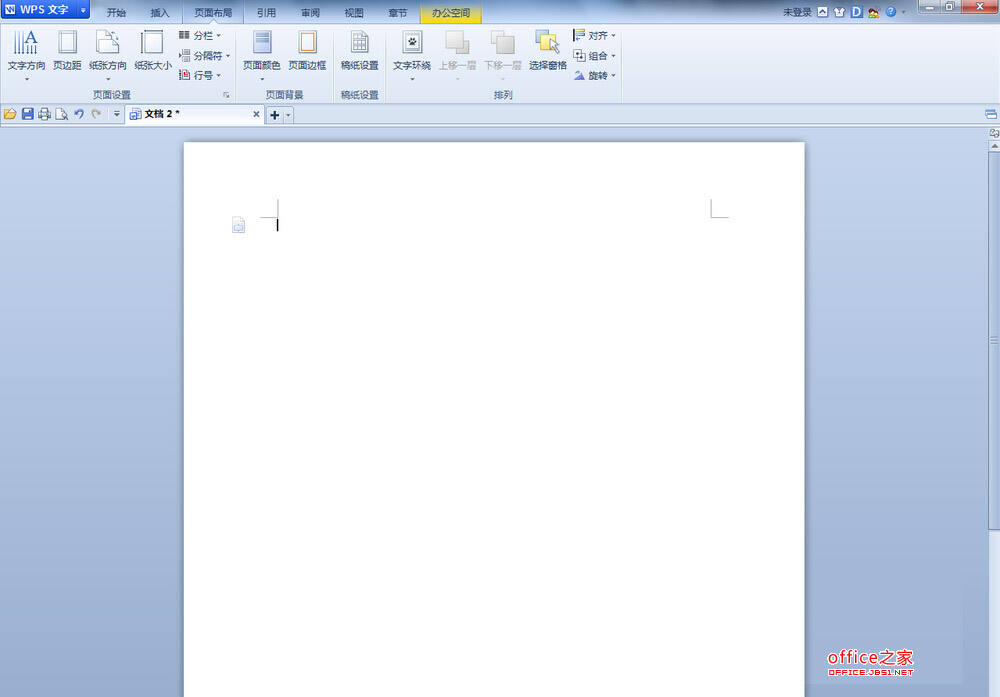
Task: Close the 文档 2 document tab
Action: tap(256, 114)
